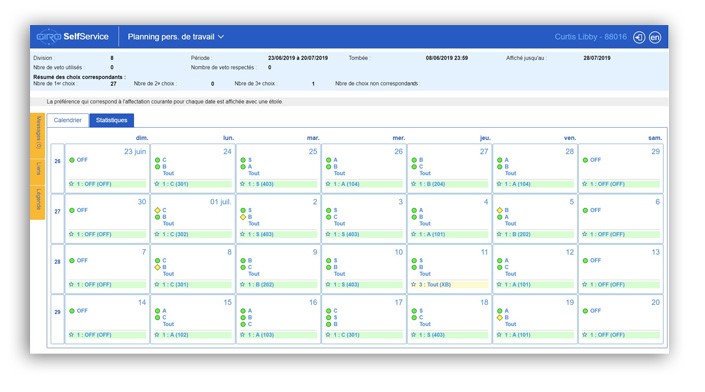Click the yellow diamond beside B on July 5
Screen dimensions: 705x392
pos(500,210)
